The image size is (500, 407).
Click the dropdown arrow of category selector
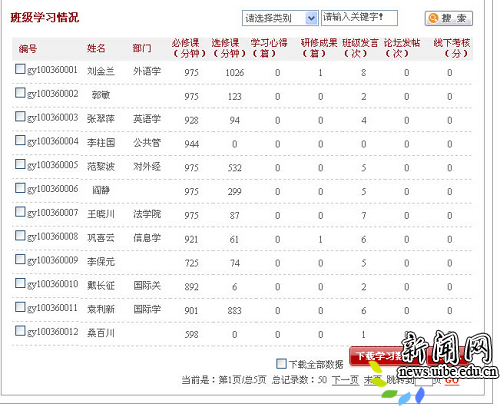pyautogui.click(x=311, y=18)
